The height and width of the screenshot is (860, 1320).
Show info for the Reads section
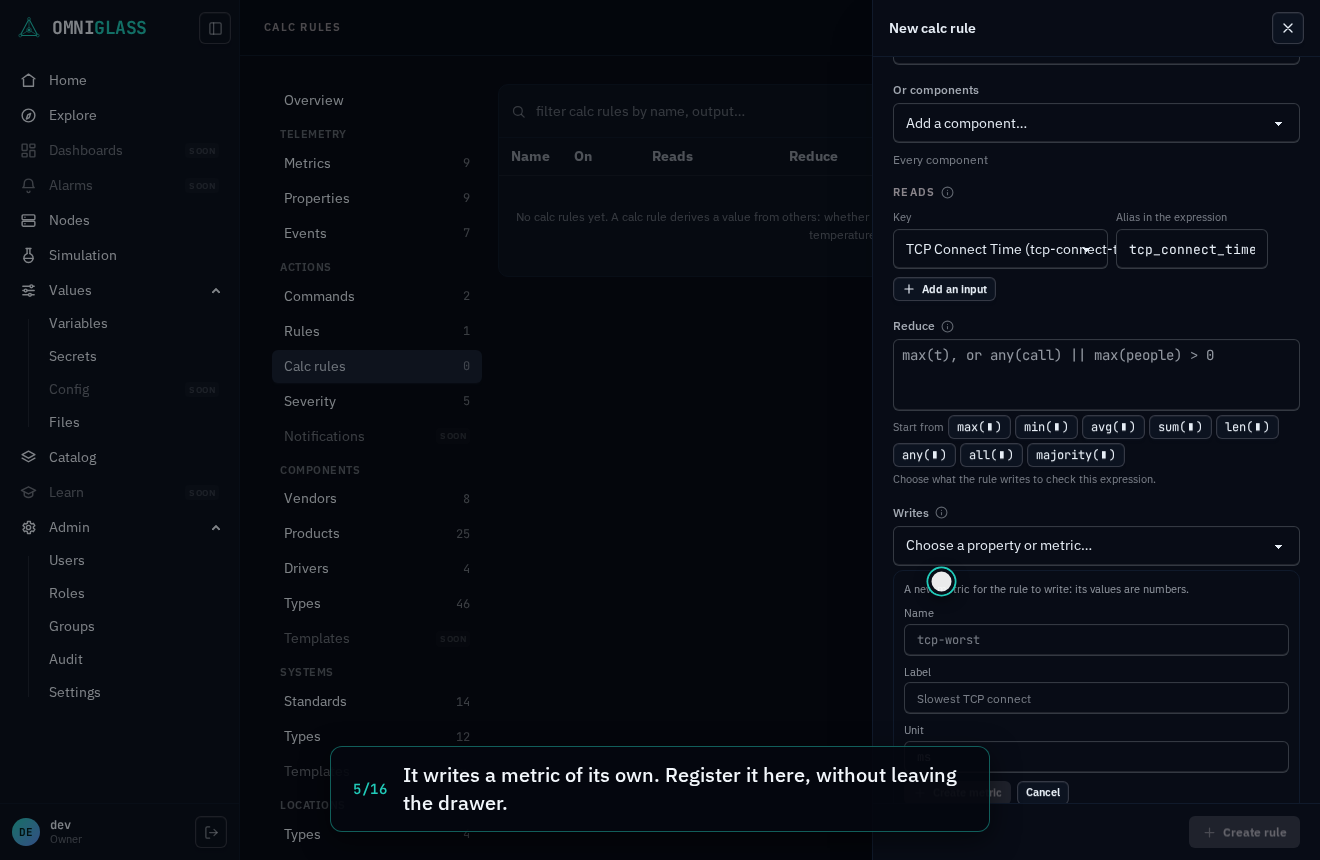pyautogui.click(x=948, y=192)
